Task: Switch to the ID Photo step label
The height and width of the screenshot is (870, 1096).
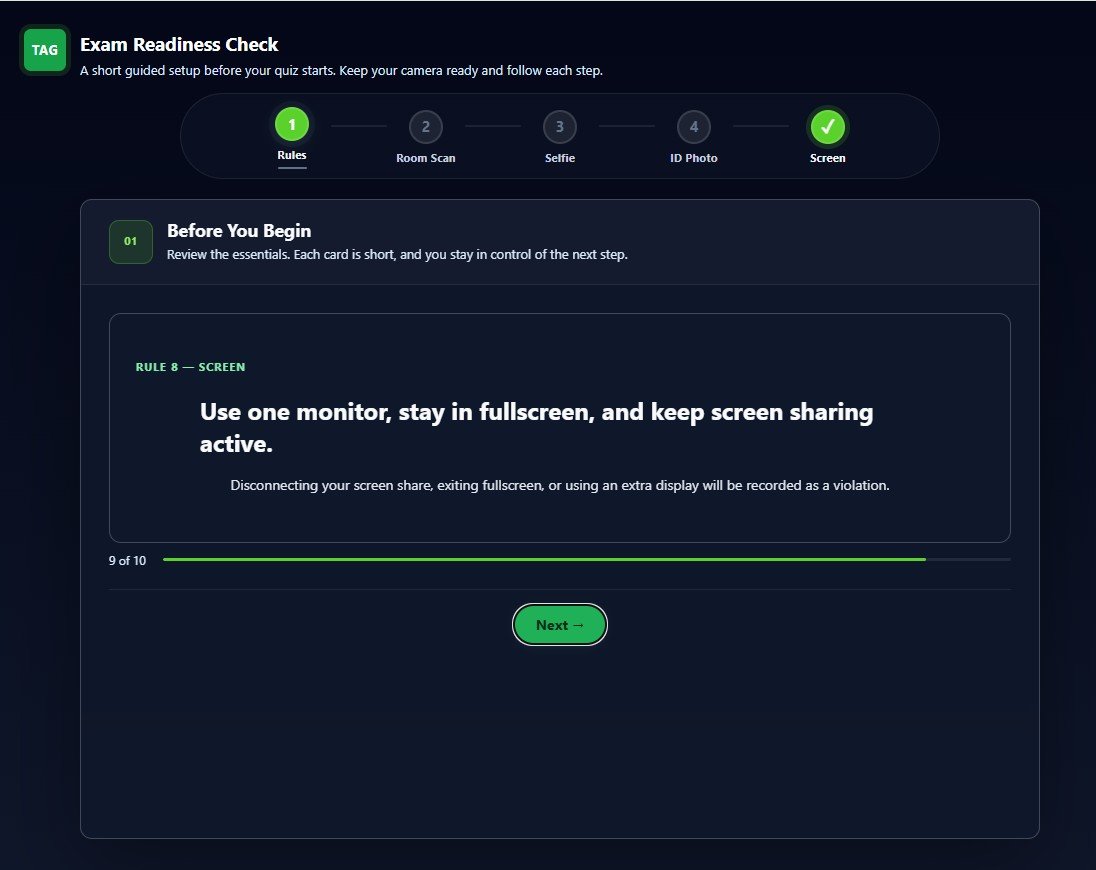Action: click(x=693, y=158)
